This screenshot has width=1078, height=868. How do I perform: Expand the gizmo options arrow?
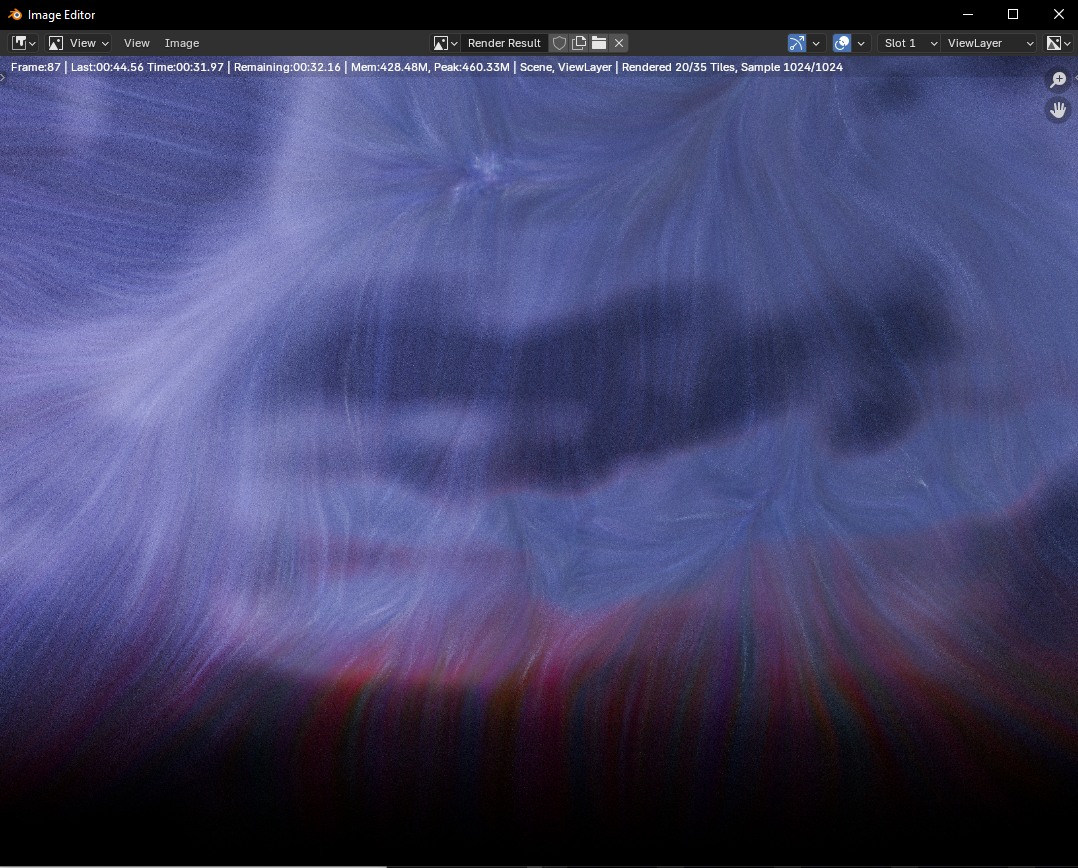816,43
